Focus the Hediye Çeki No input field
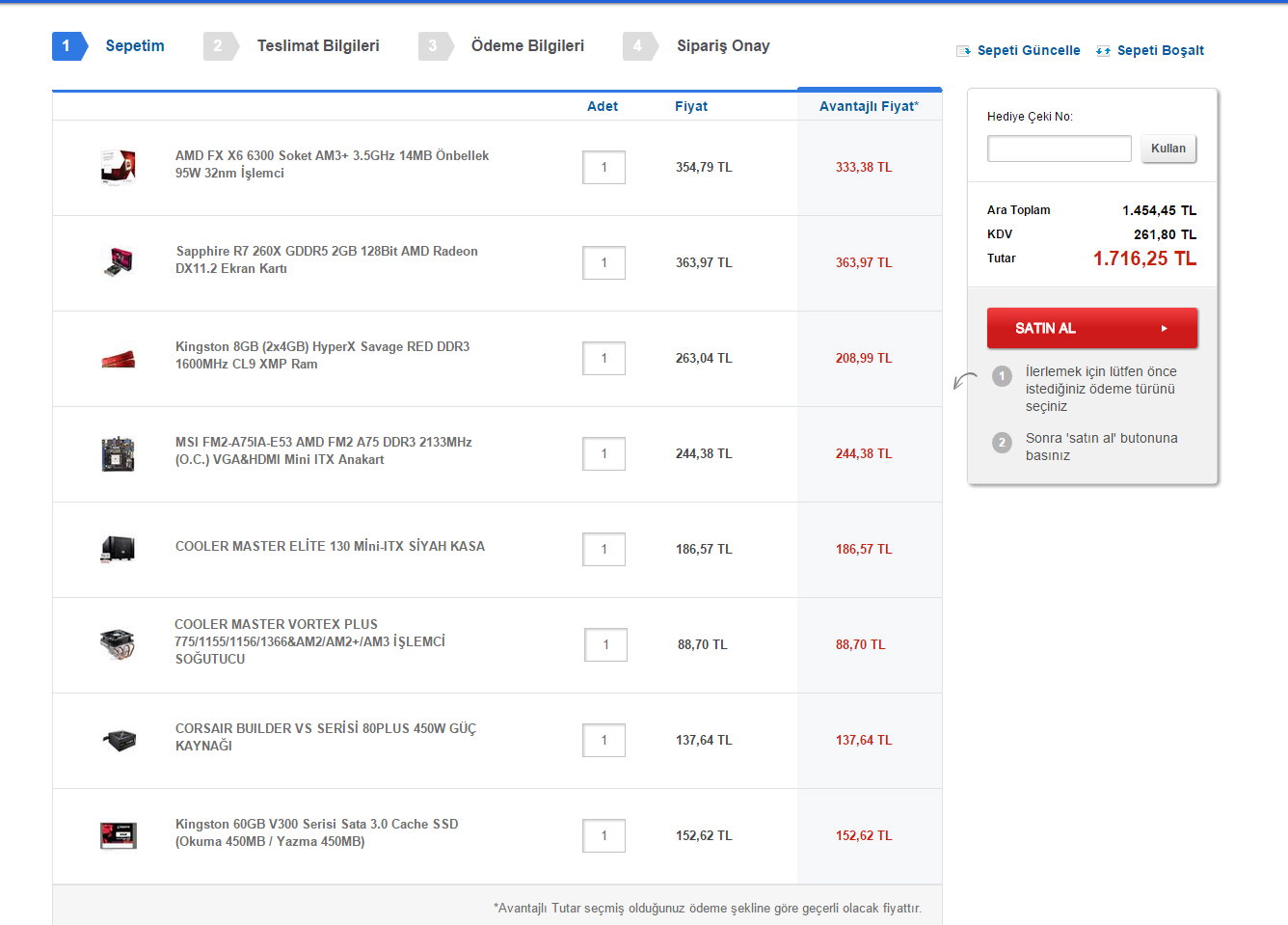Image resolution: width=1288 pixels, height=925 pixels. coord(1060,149)
